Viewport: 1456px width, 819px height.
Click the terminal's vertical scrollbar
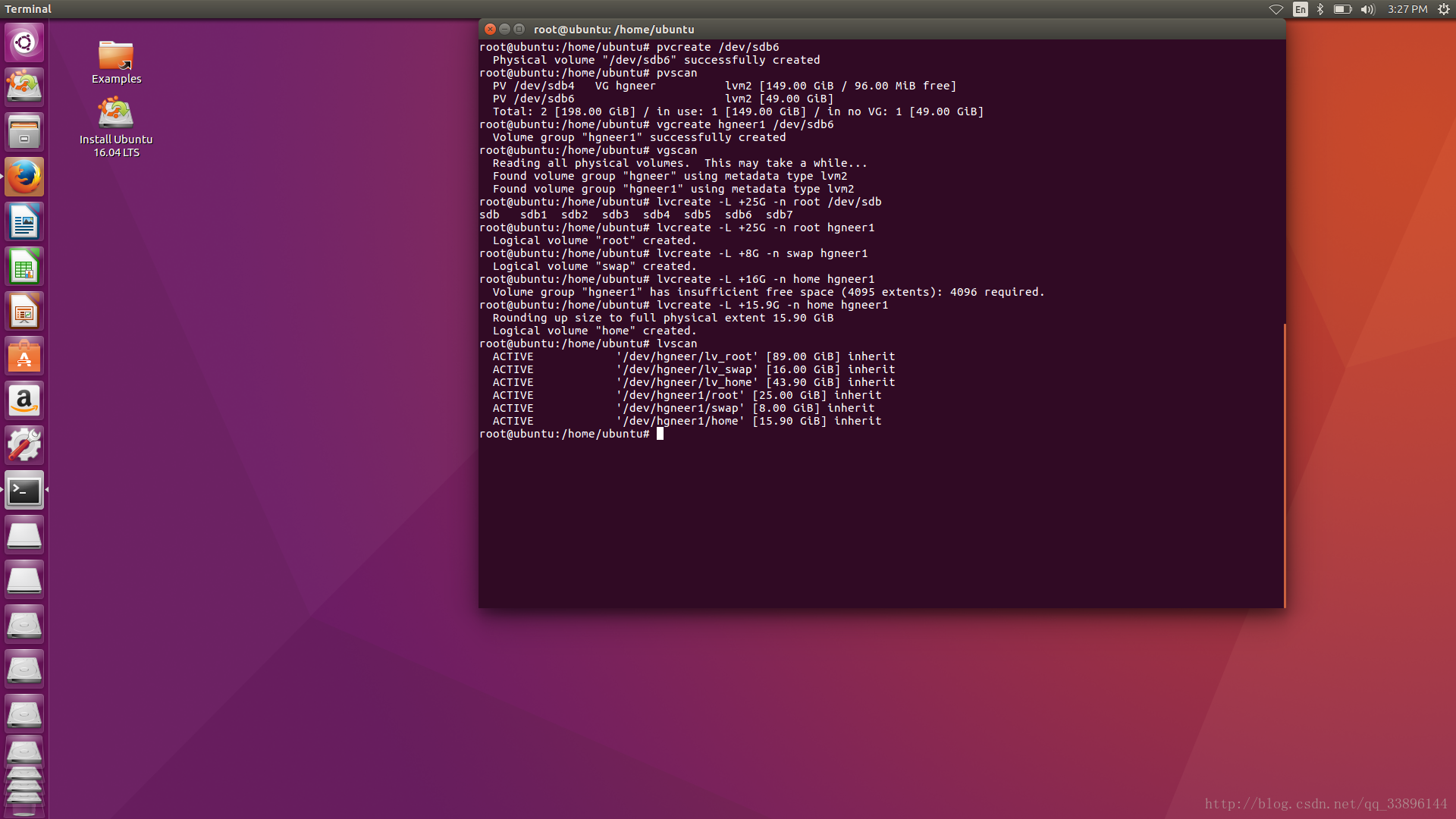point(1284,465)
